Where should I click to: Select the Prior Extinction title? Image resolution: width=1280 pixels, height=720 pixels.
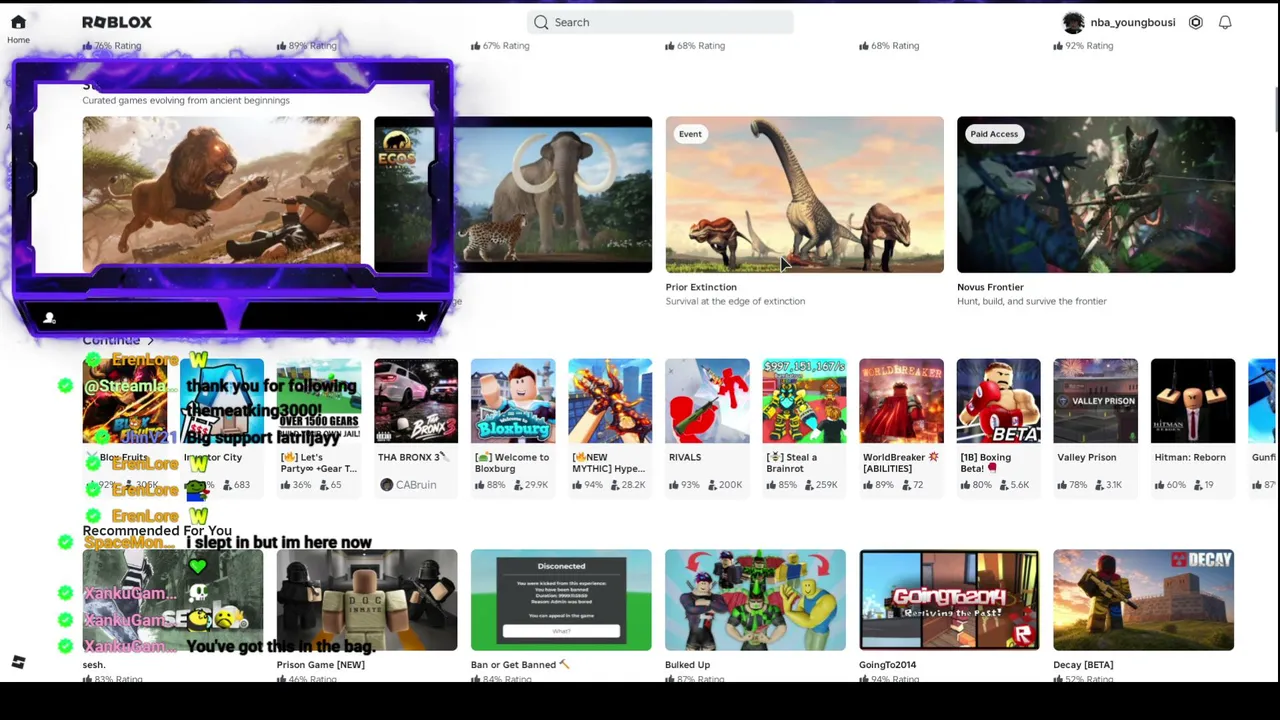pos(701,287)
